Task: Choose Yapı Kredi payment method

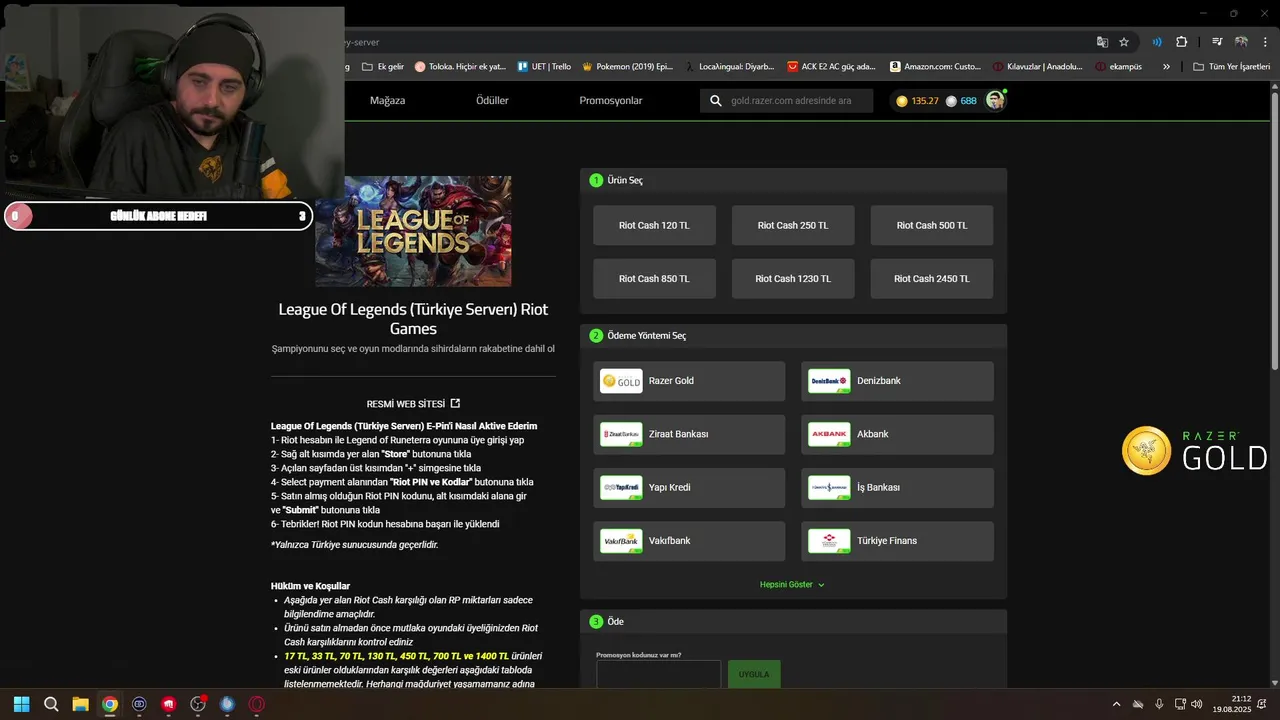Action: point(689,488)
